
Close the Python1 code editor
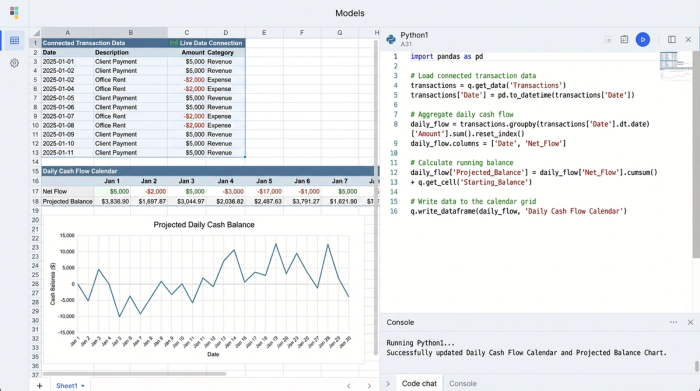click(688, 39)
